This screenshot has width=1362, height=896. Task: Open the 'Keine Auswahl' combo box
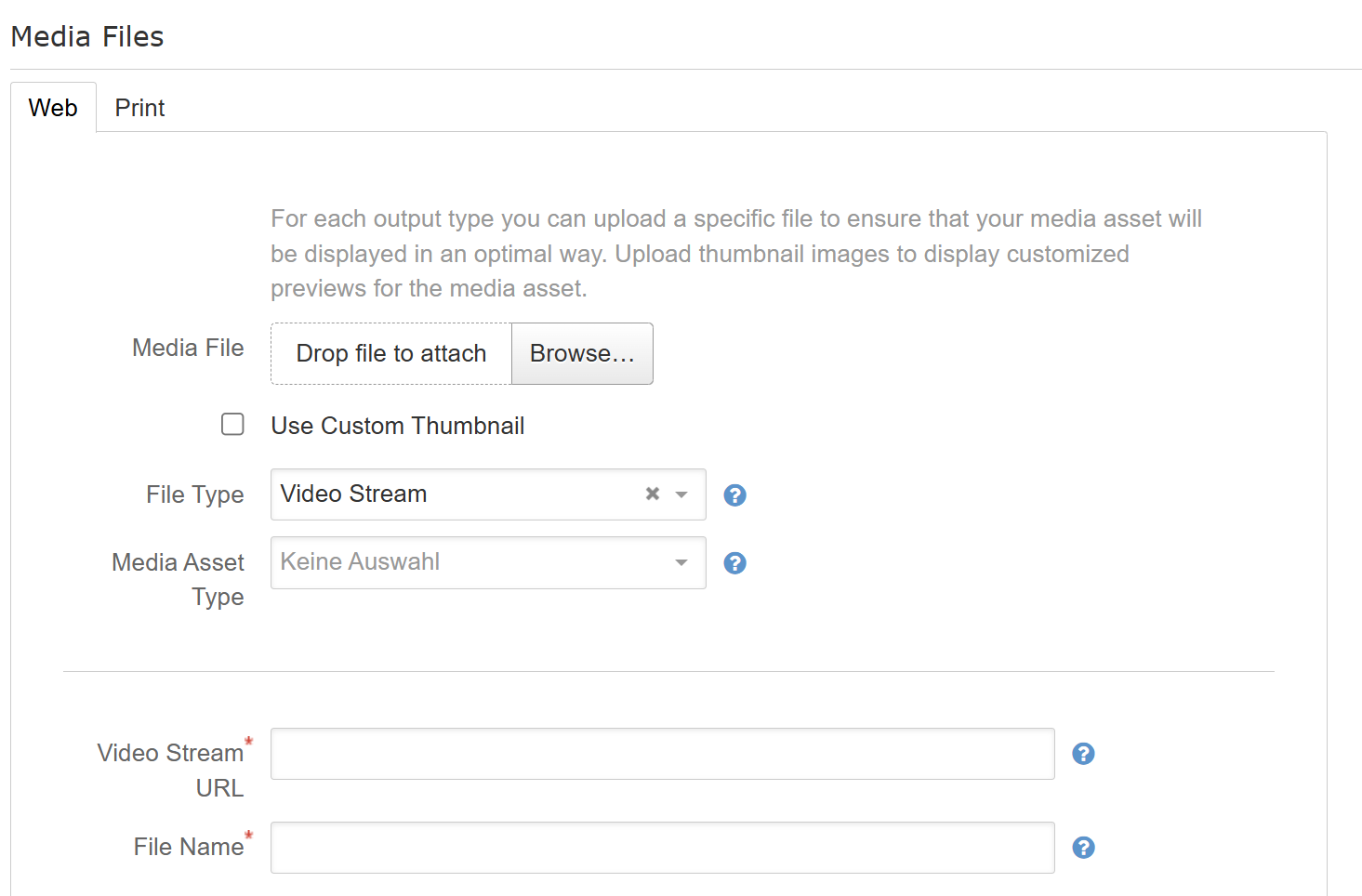tap(465, 562)
